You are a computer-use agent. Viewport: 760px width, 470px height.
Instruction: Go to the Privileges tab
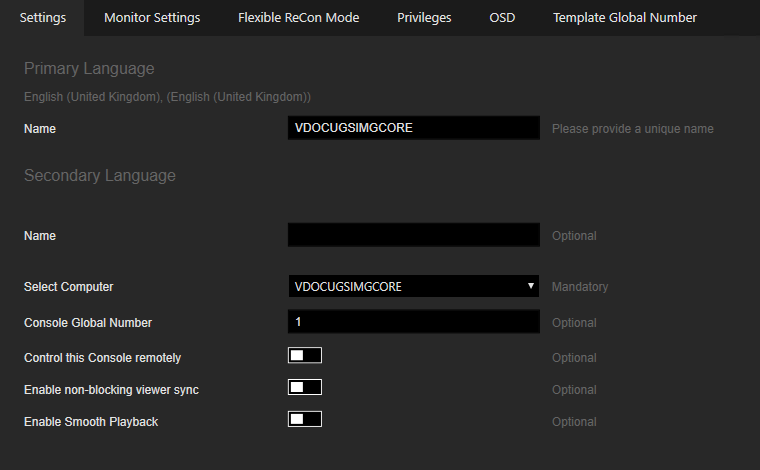click(424, 18)
